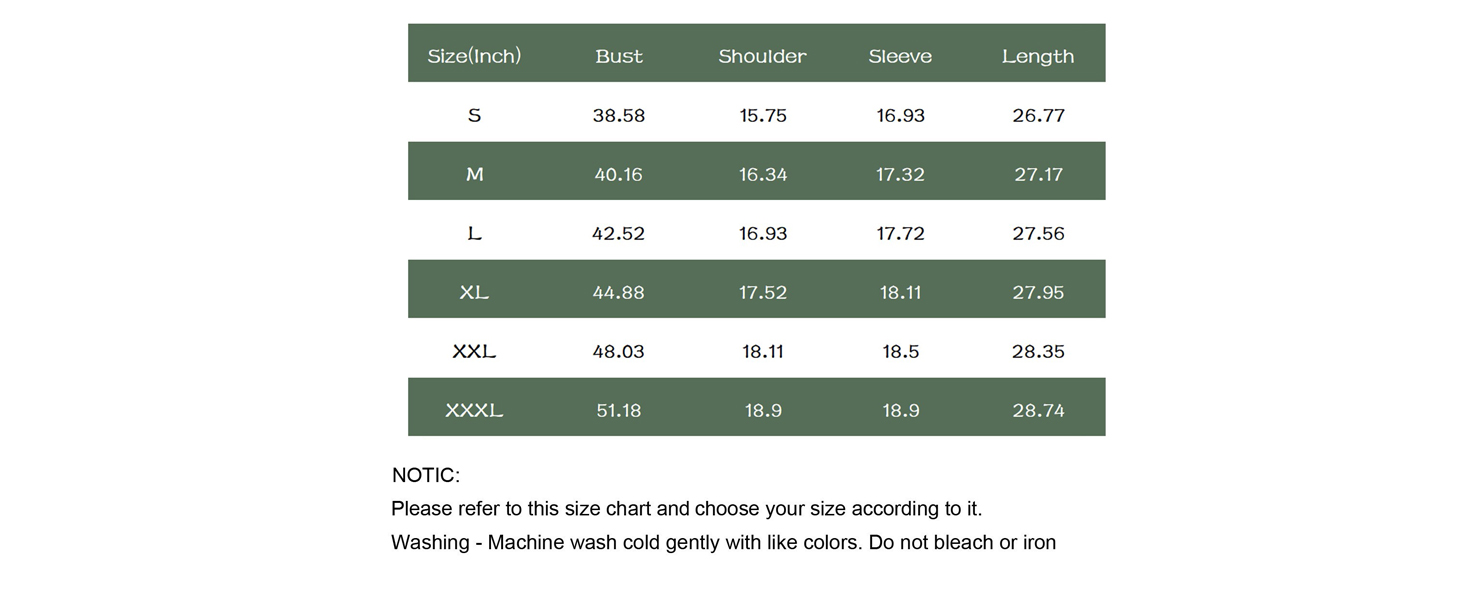Click the Size(Inch) column header

pos(474,56)
